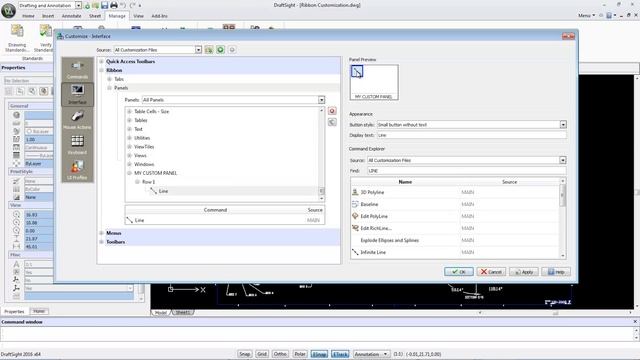640x360 pixels.
Task: Switch to the Sheet1 tab below drawing
Action: (x=182, y=313)
